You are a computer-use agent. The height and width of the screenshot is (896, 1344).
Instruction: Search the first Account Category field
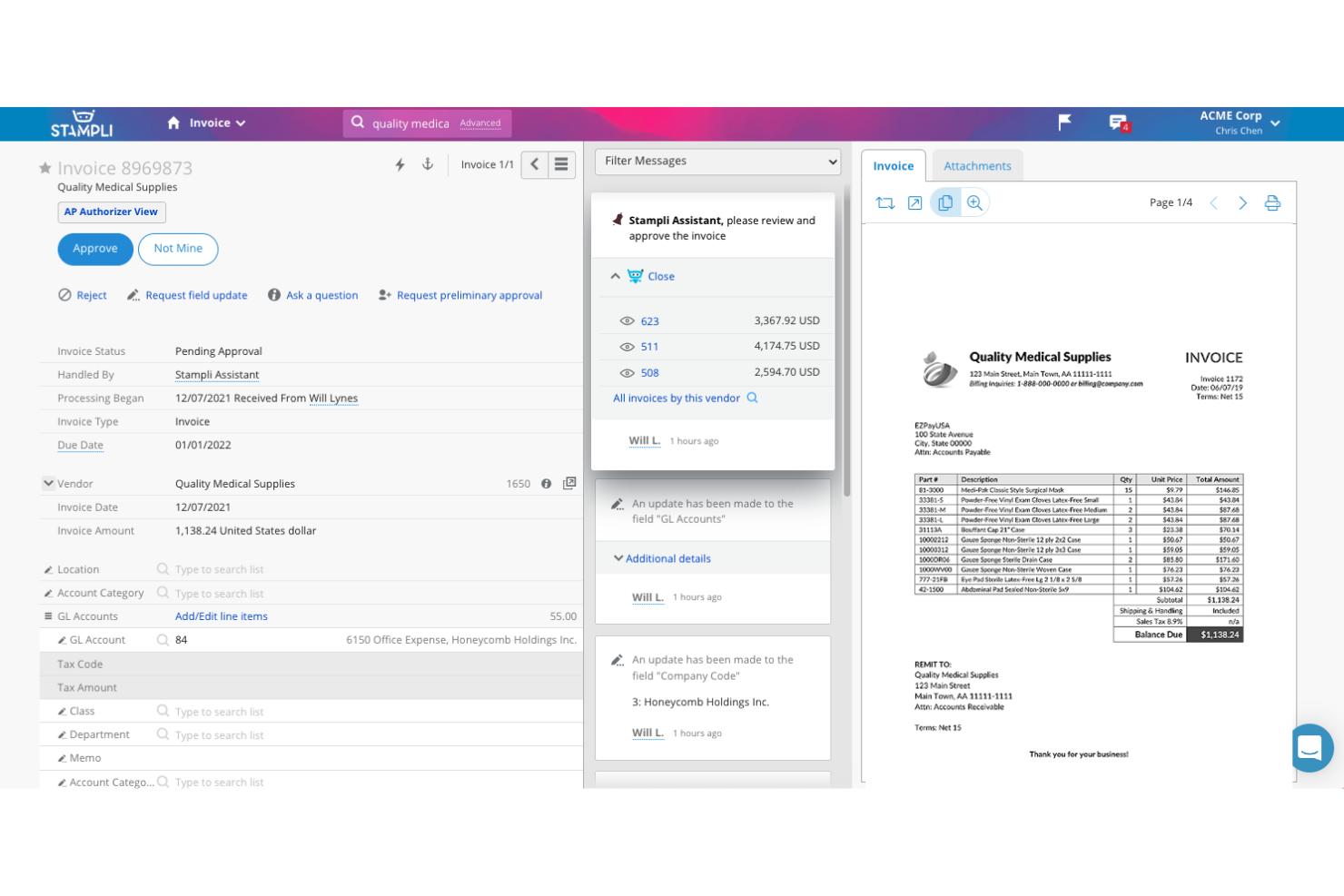click(x=368, y=594)
